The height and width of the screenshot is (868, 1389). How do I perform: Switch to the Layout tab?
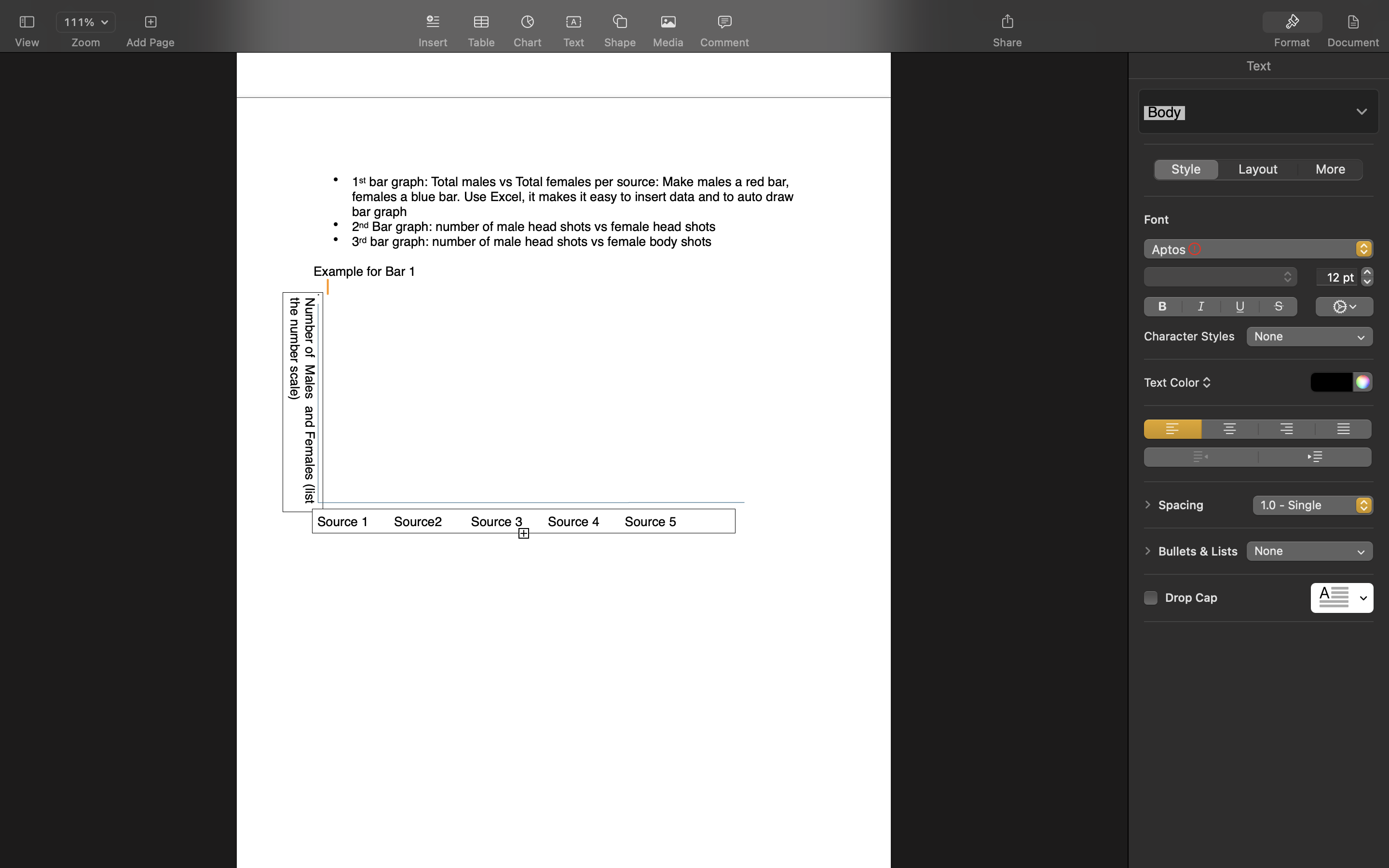pyautogui.click(x=1257, y=169)
